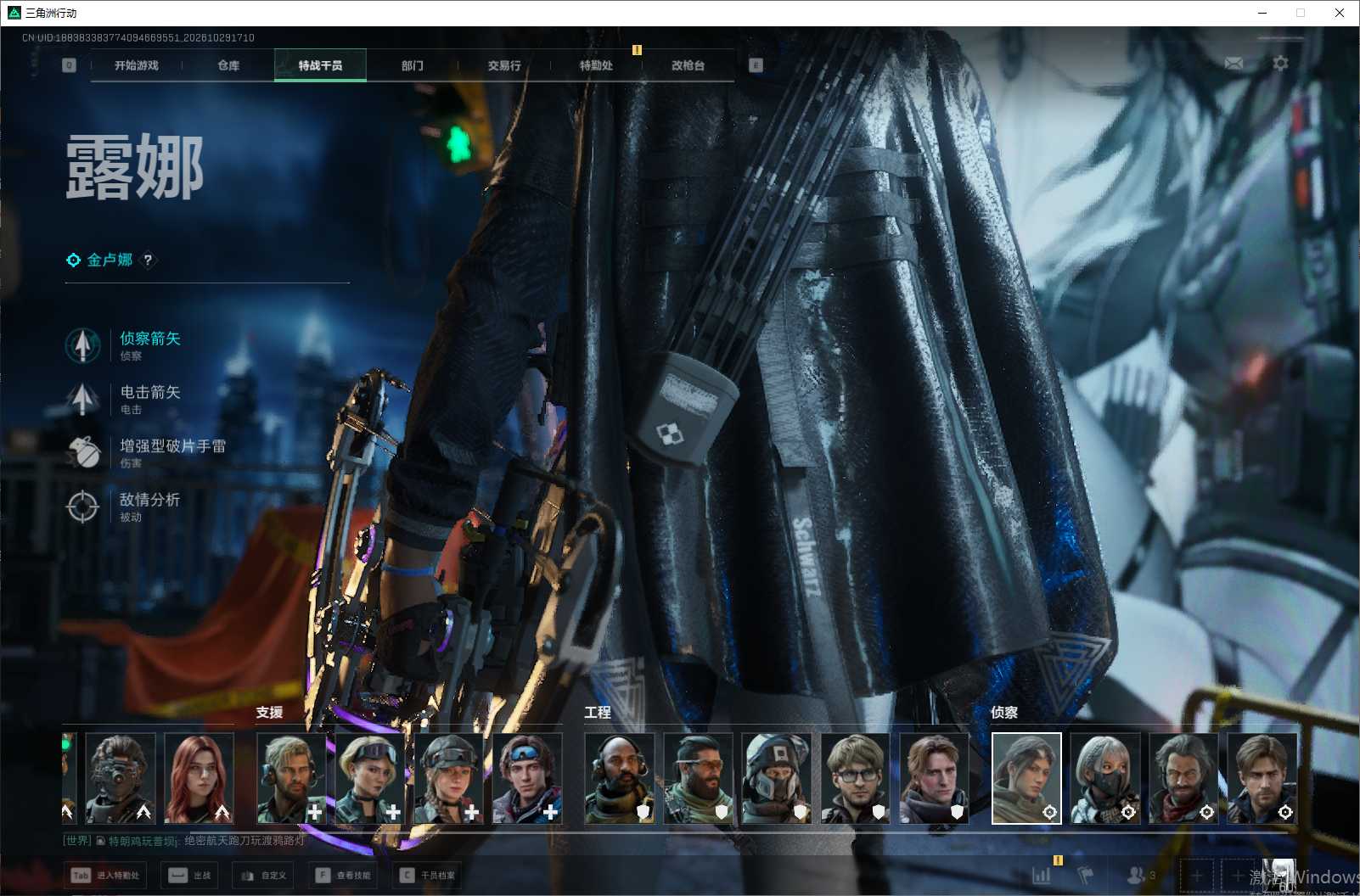Click the 查看技能 button
Viewport: 1360px width, 896px height.
344,875
